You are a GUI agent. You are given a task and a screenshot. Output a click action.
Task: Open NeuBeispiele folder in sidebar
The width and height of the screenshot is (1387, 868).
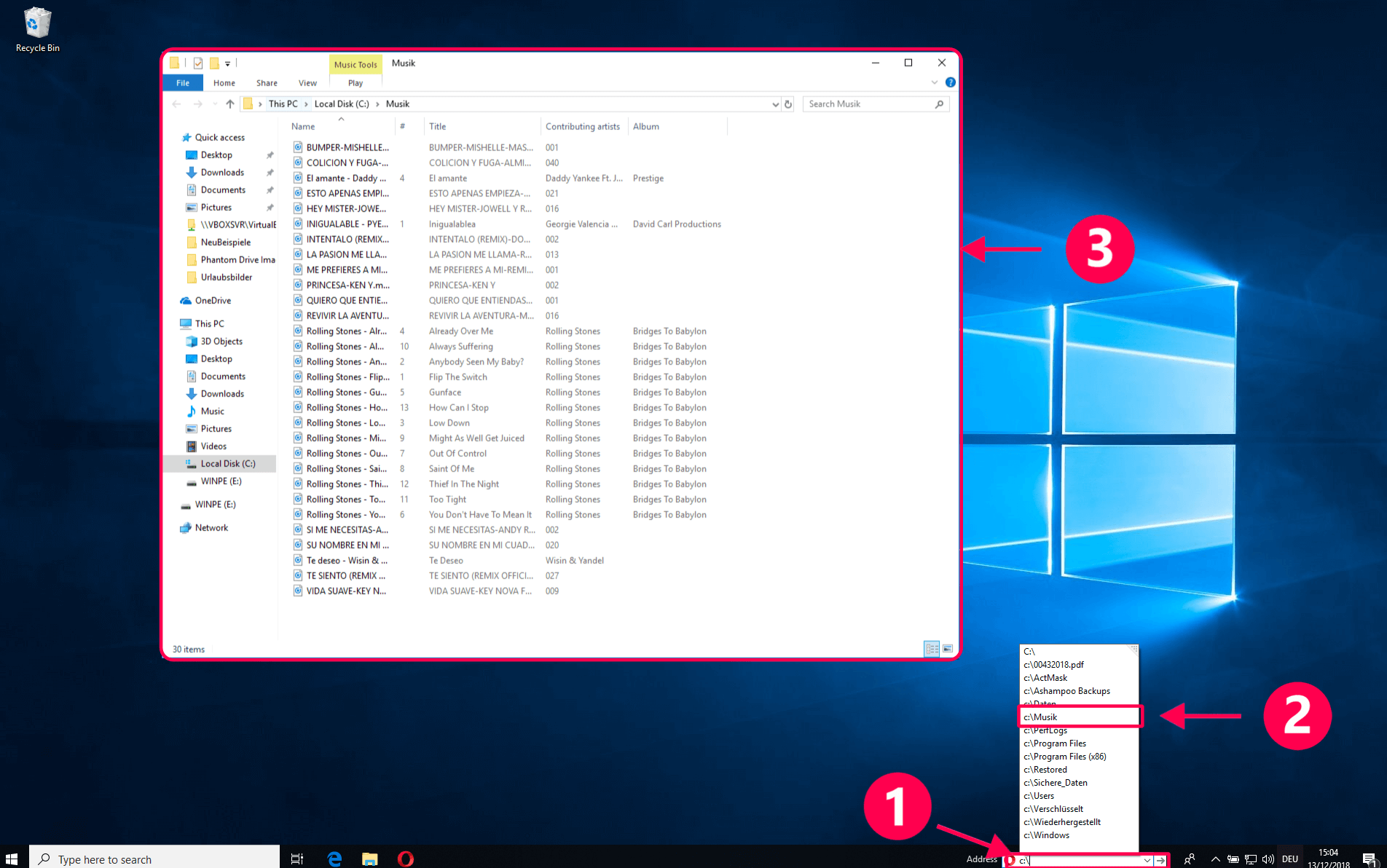(225, 242)
